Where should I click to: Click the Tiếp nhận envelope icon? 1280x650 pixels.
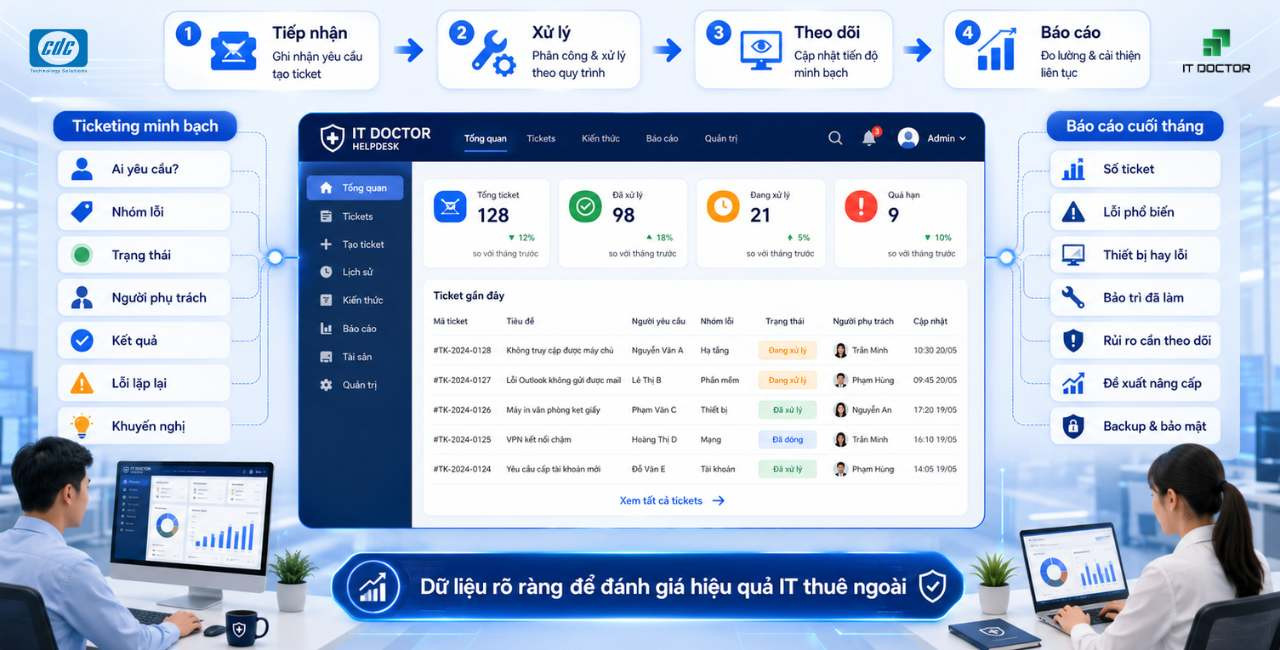click(233, 52)
